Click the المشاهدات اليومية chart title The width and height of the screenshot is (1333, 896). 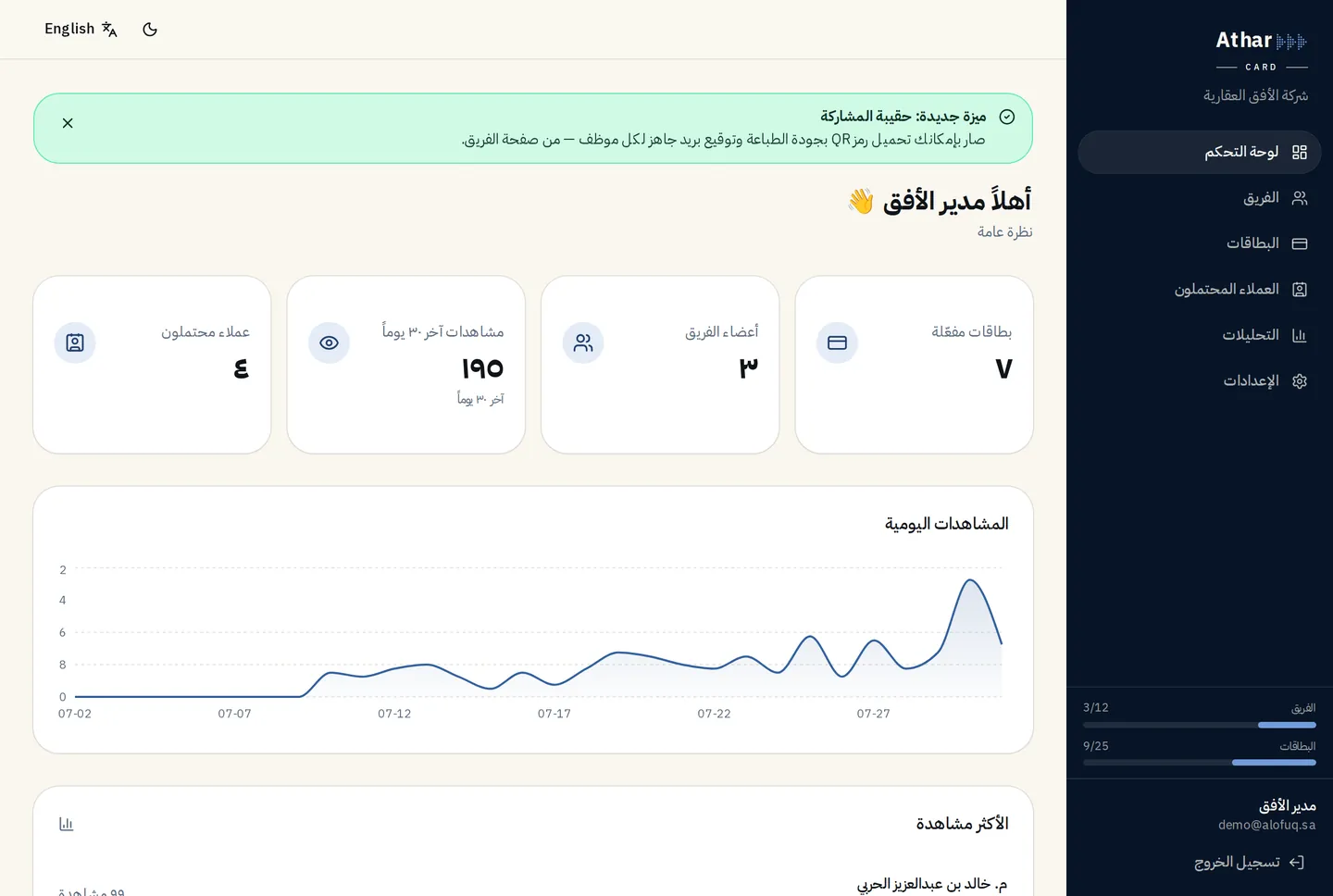click(x=947, y=524)
